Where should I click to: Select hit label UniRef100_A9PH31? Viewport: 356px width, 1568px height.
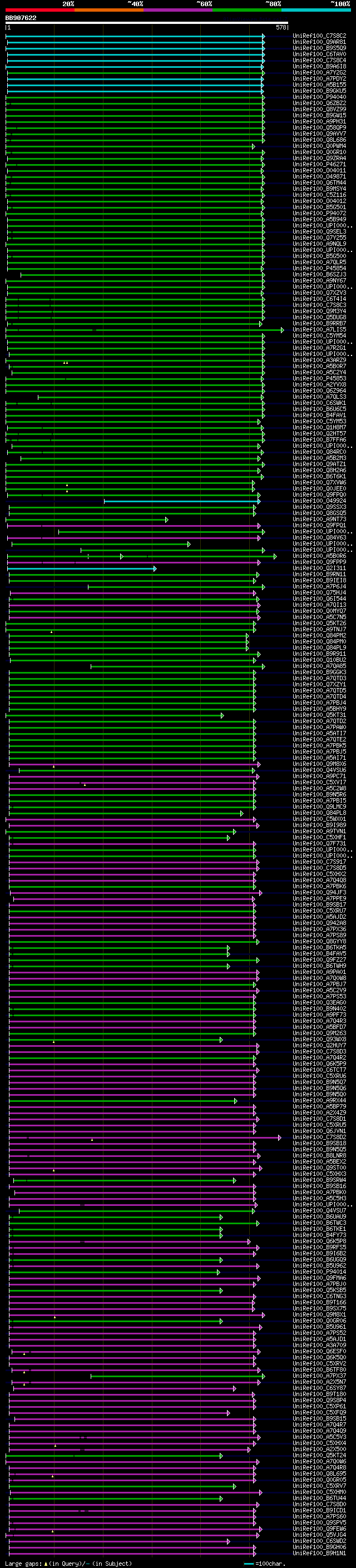click(319, 122)
